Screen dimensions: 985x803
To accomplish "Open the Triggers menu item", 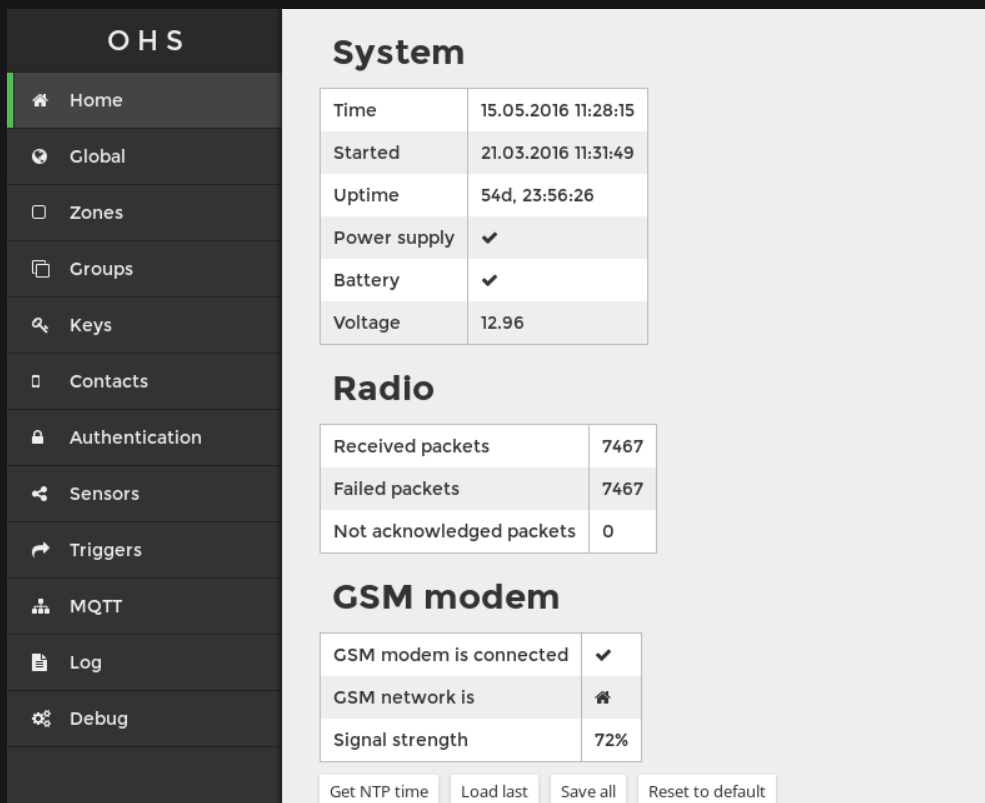I will tap(144, 550).
